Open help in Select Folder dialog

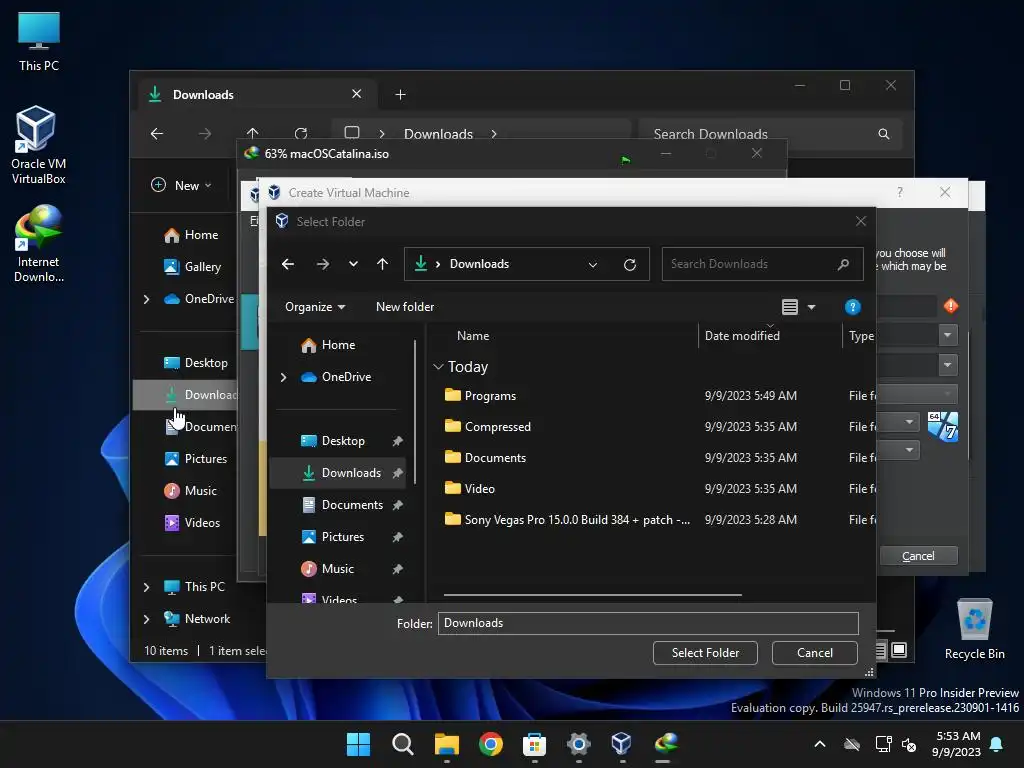pyautogui.click(x=852, y=307)
